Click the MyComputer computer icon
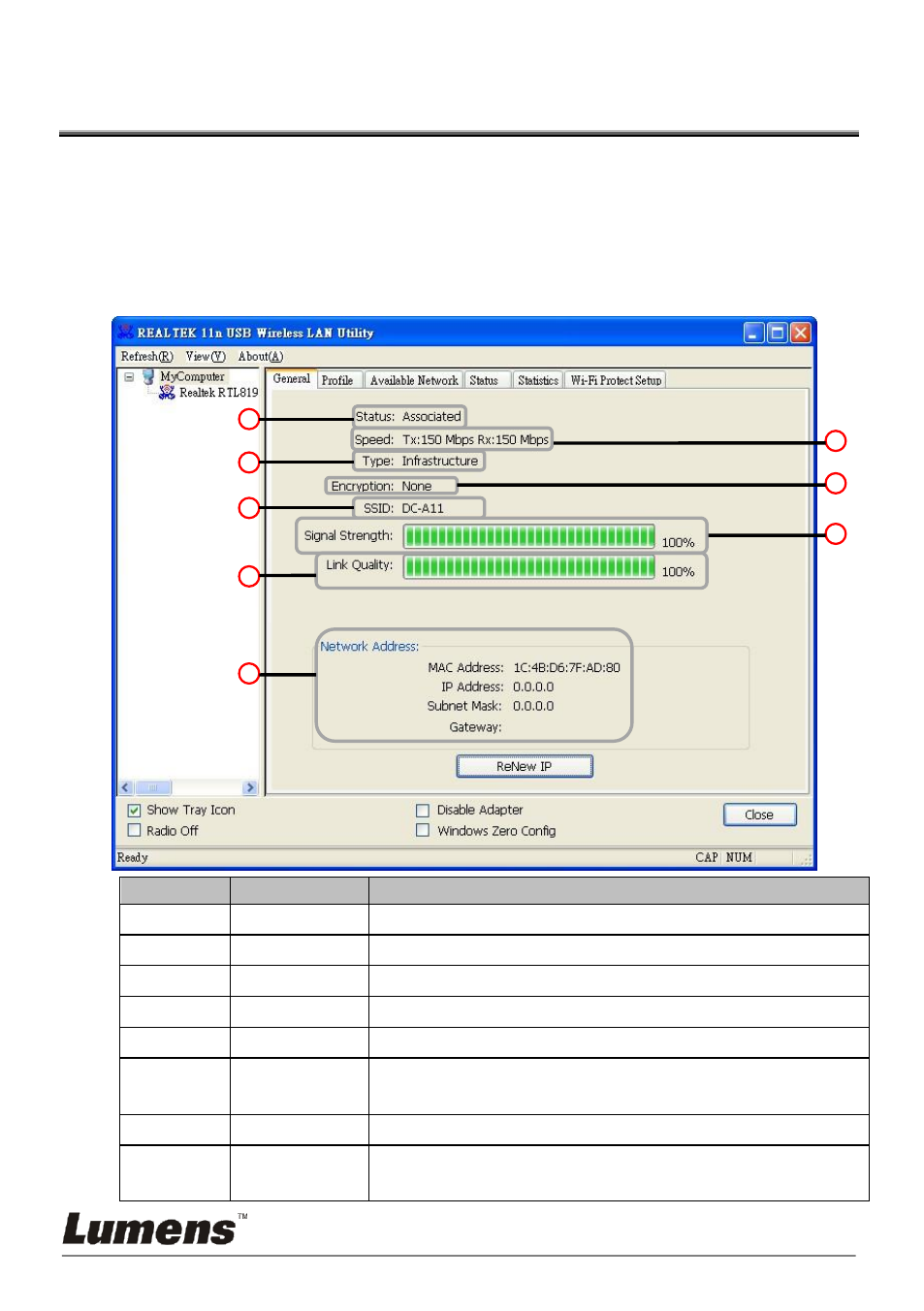This screenshot has width=924, height=1311. 148,376
